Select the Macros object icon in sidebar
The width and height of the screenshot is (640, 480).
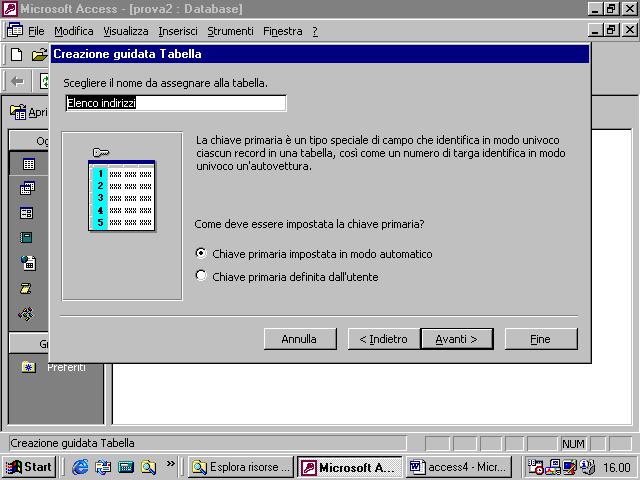click(x=25, y=289)
